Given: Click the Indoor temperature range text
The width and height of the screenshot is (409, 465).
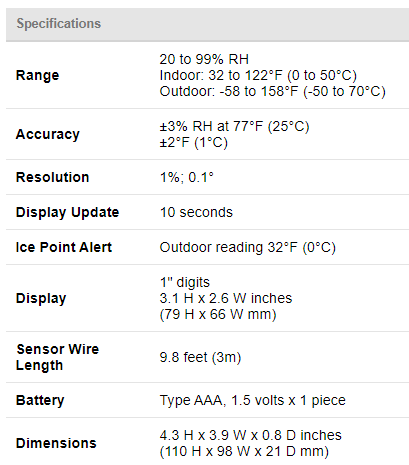Looking at the screenshot, I should [258, 75].
